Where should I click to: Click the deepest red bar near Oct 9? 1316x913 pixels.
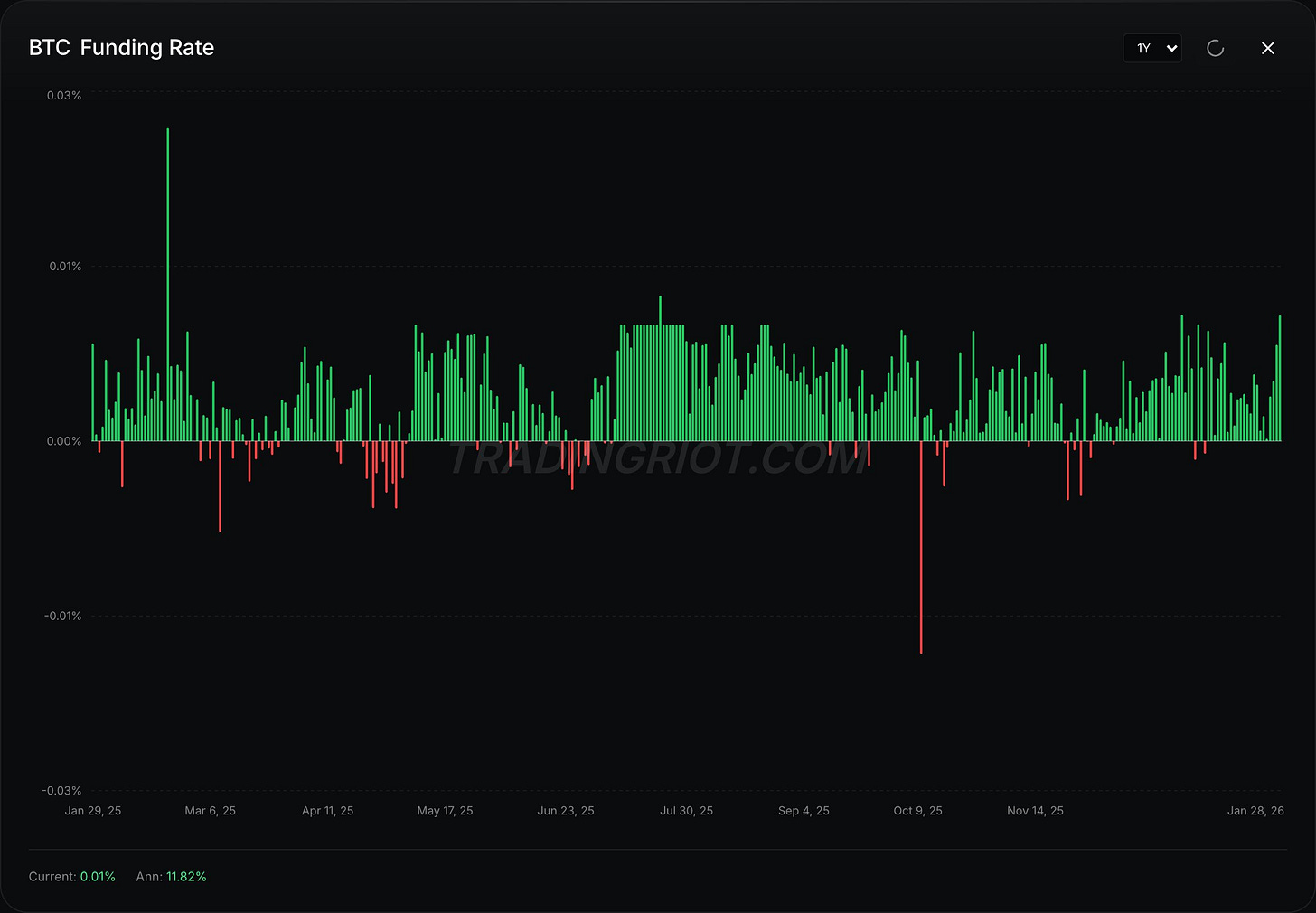pos(921,547)
